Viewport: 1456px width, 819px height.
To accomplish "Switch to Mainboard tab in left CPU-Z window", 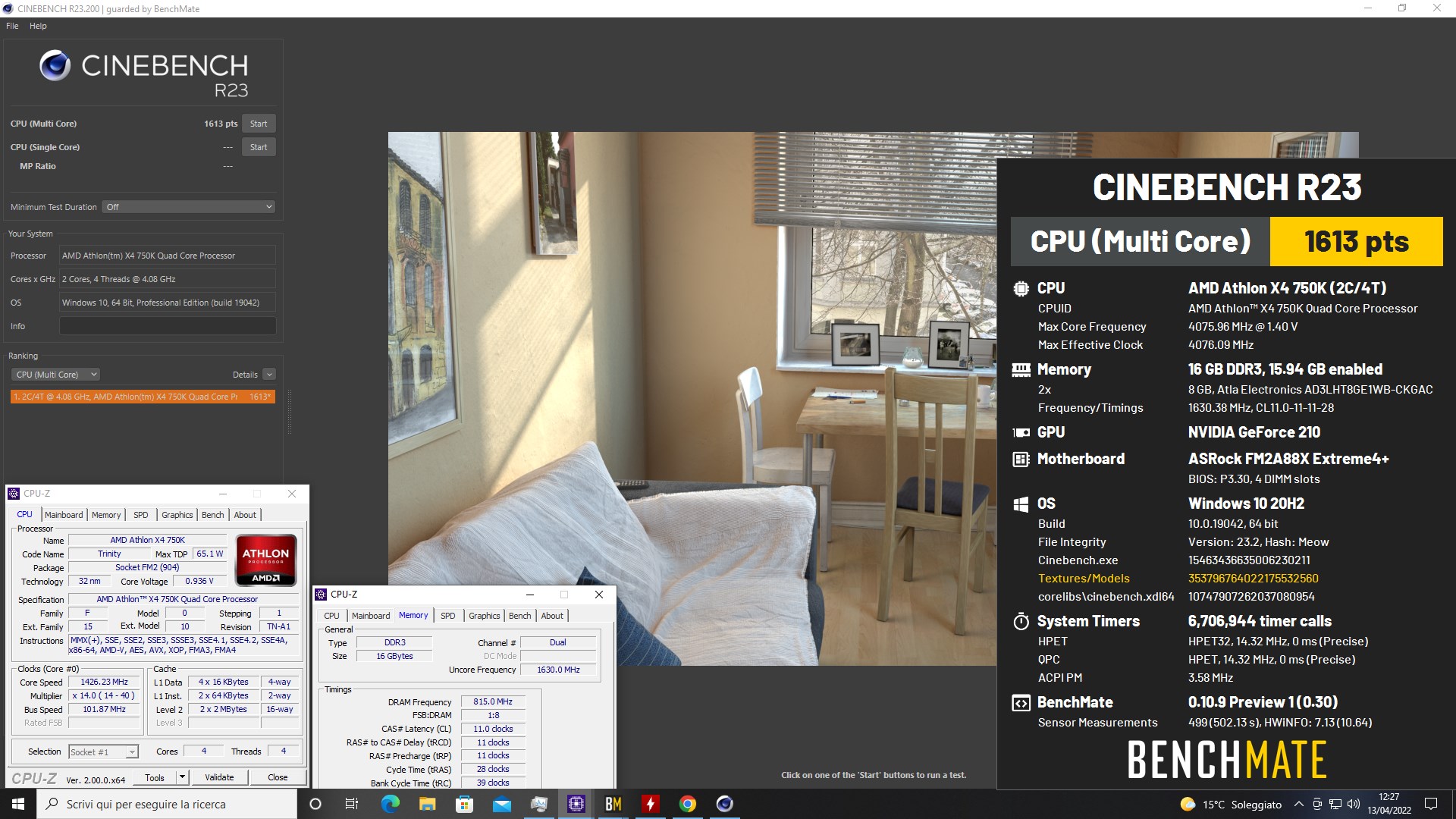I will coord(64,515).
